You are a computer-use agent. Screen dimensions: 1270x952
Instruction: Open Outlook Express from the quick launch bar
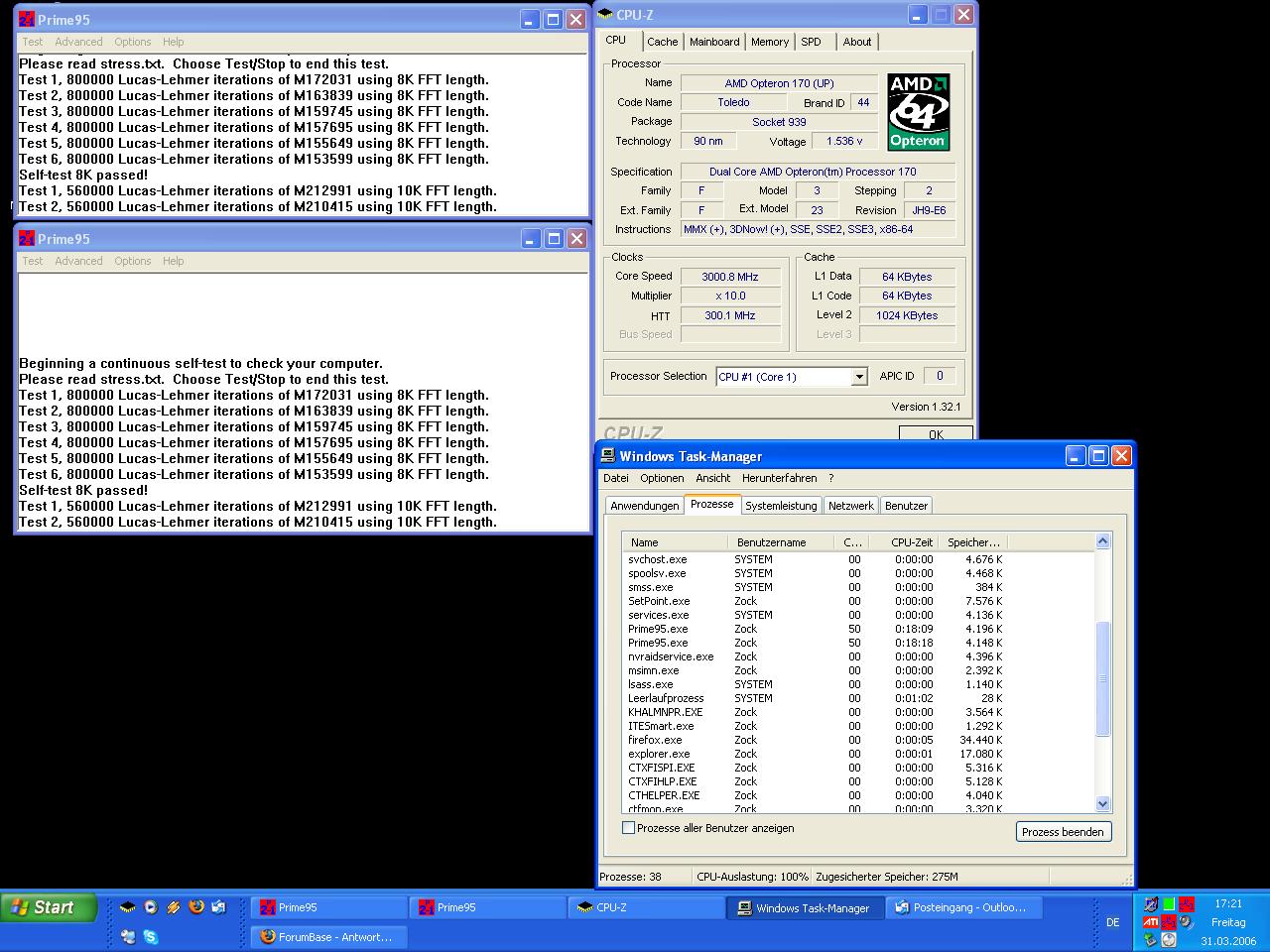tap(219, 906)
